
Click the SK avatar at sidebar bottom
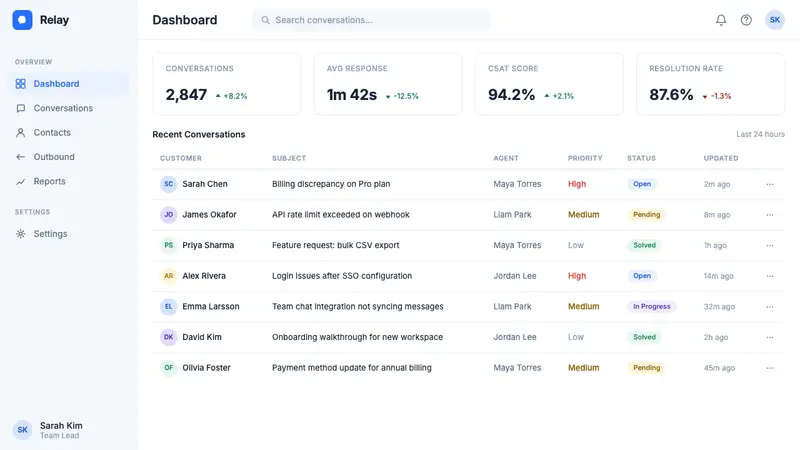22,430
